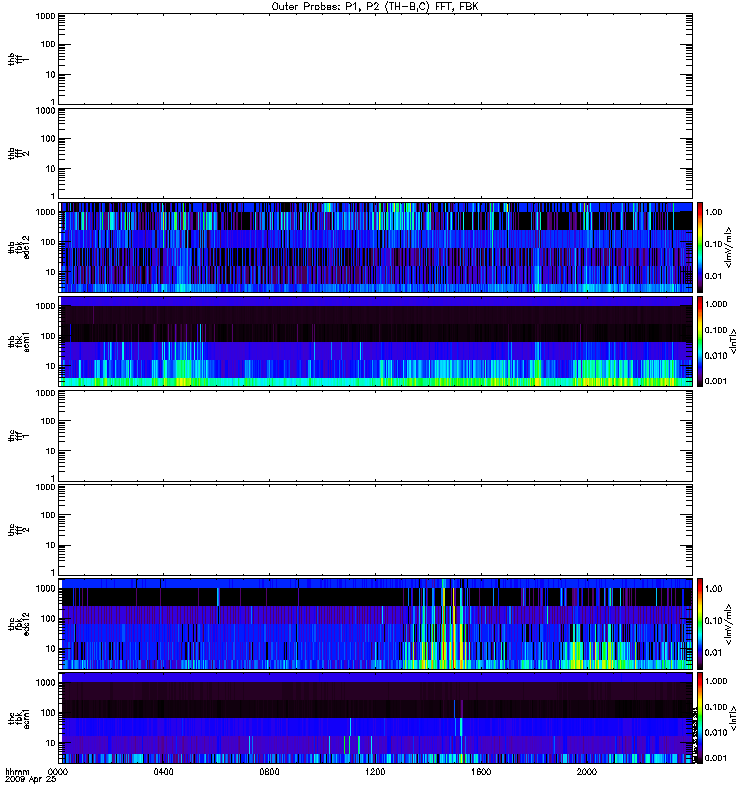
Task: Click the 0000 time tick label
Action: 58,772
